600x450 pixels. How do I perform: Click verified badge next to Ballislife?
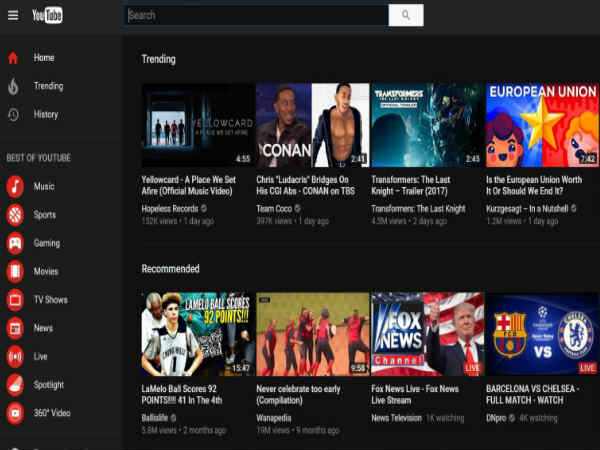click(x=173, y=418)
